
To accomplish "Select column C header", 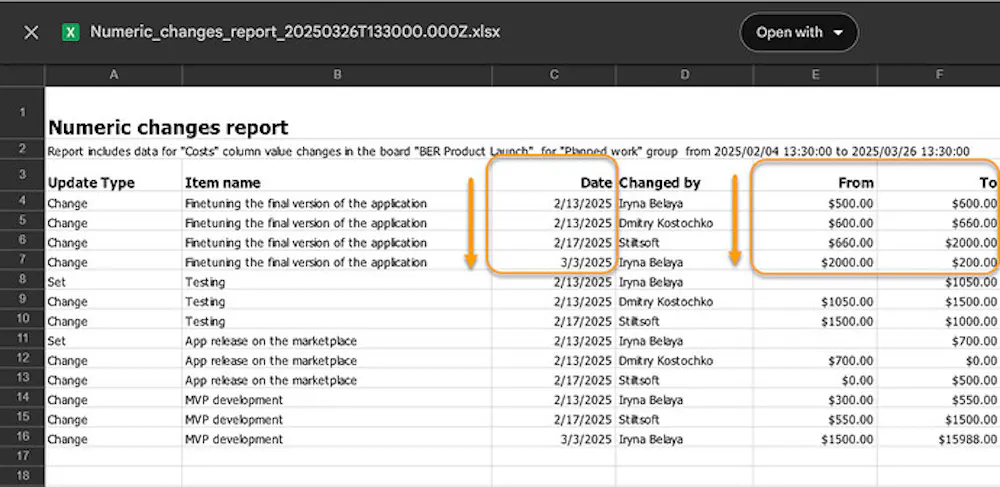I will [553, 75].
